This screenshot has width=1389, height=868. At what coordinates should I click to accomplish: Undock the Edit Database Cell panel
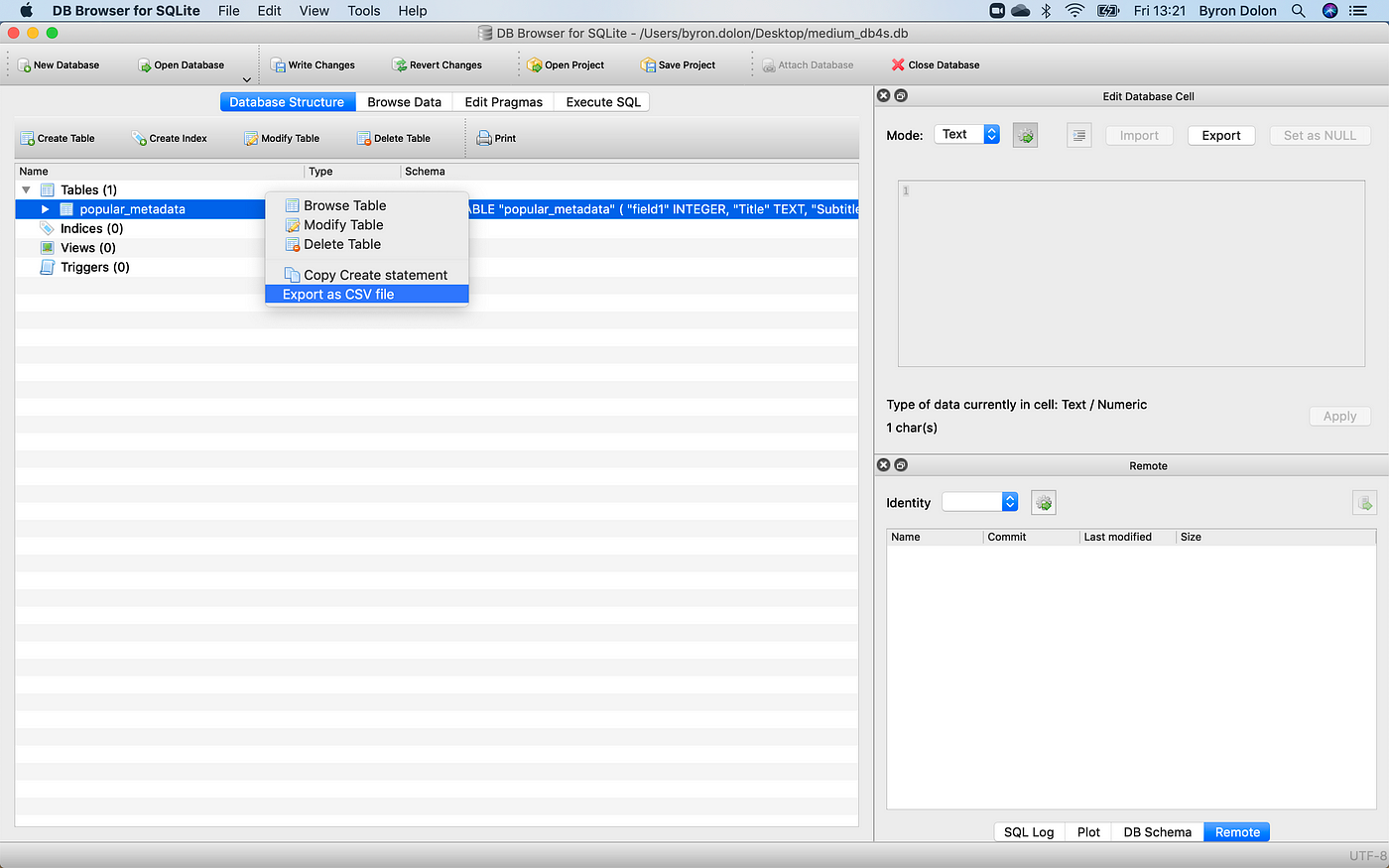coord(901,96)
